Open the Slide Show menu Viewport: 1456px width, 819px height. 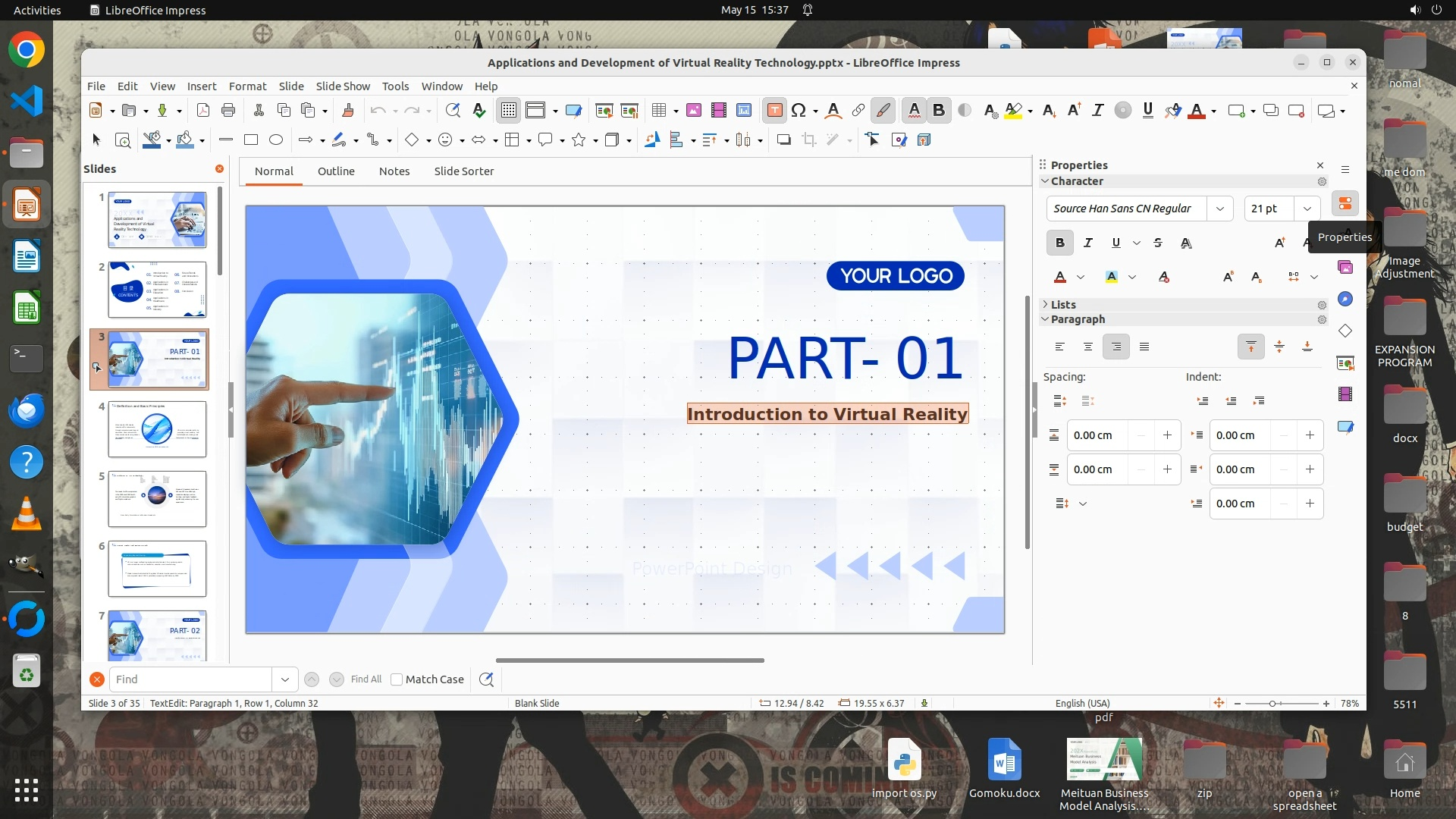(343, 86)
